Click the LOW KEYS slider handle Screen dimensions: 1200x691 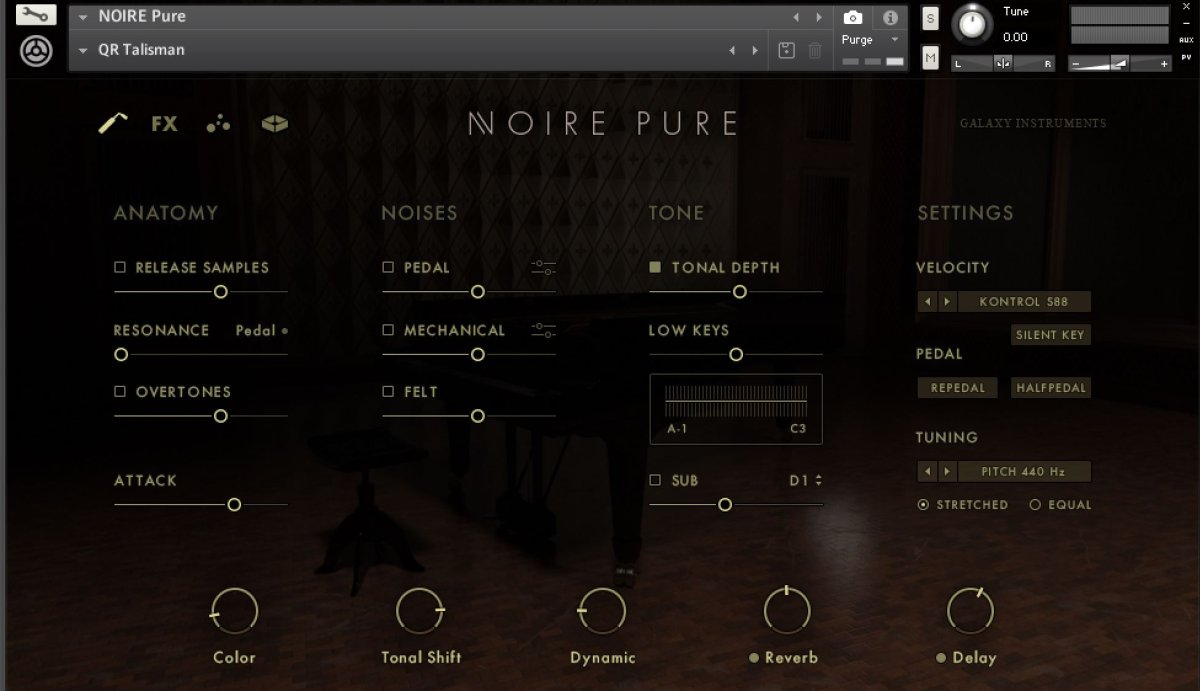(x=736, y=355)
